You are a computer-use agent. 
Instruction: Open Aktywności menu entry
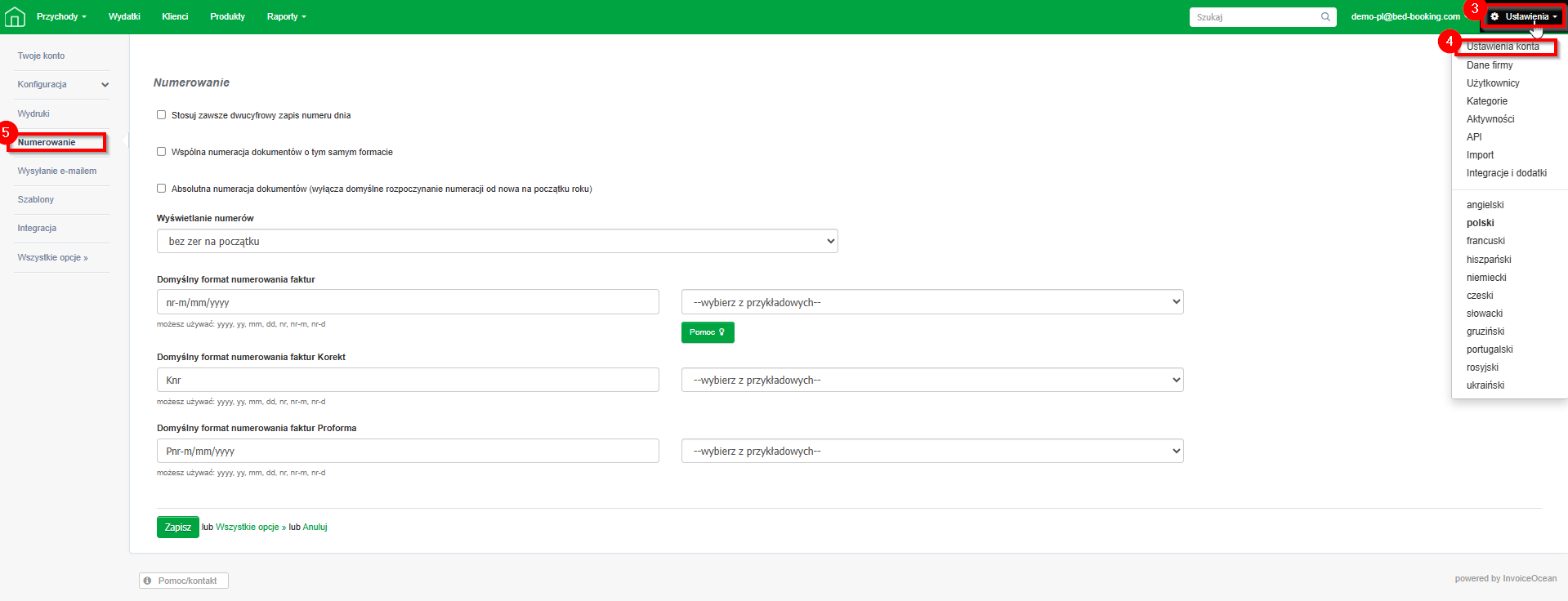1490,119
